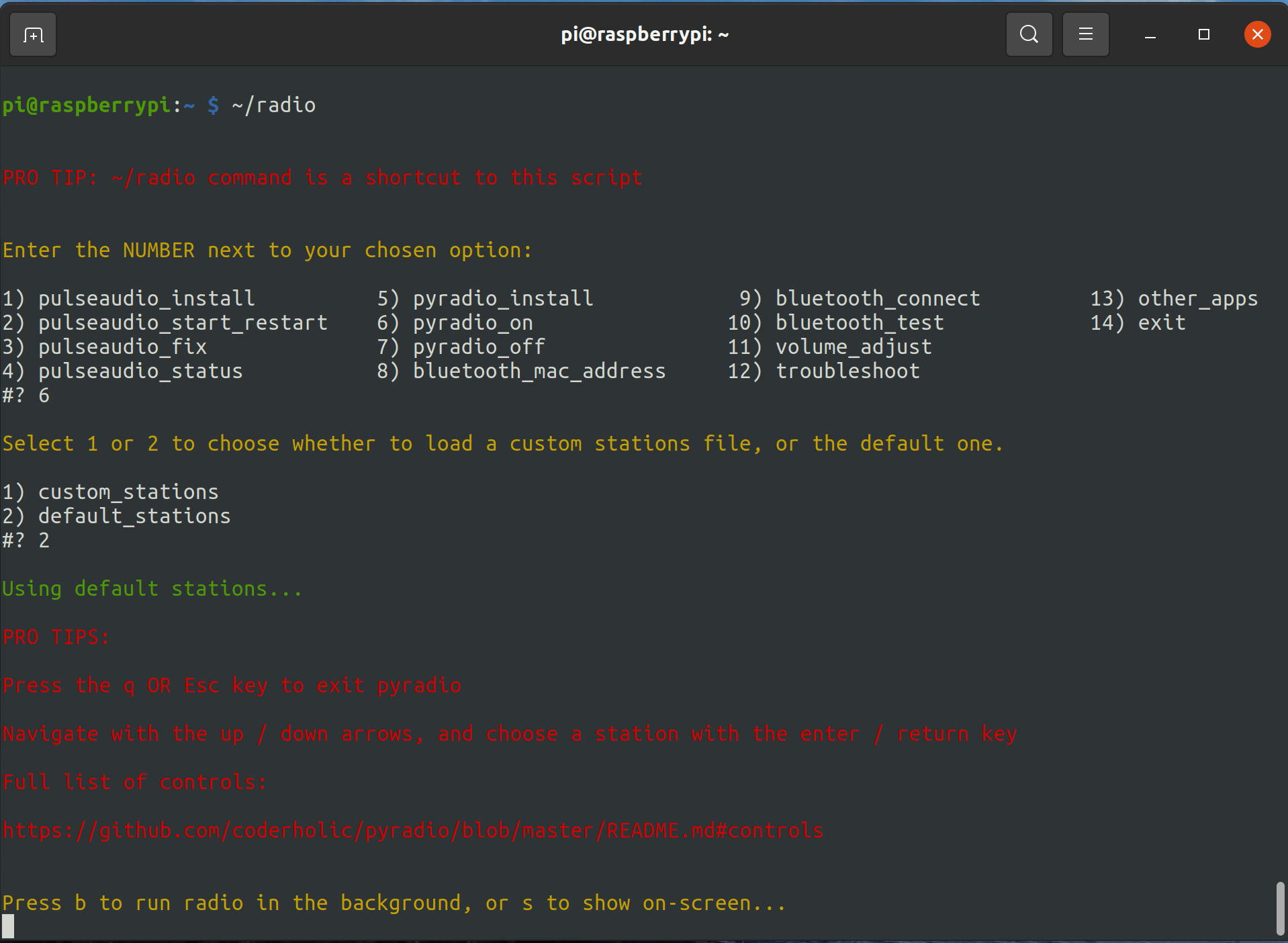Click option 3) pulseaudio_fix

pos(104,347)
